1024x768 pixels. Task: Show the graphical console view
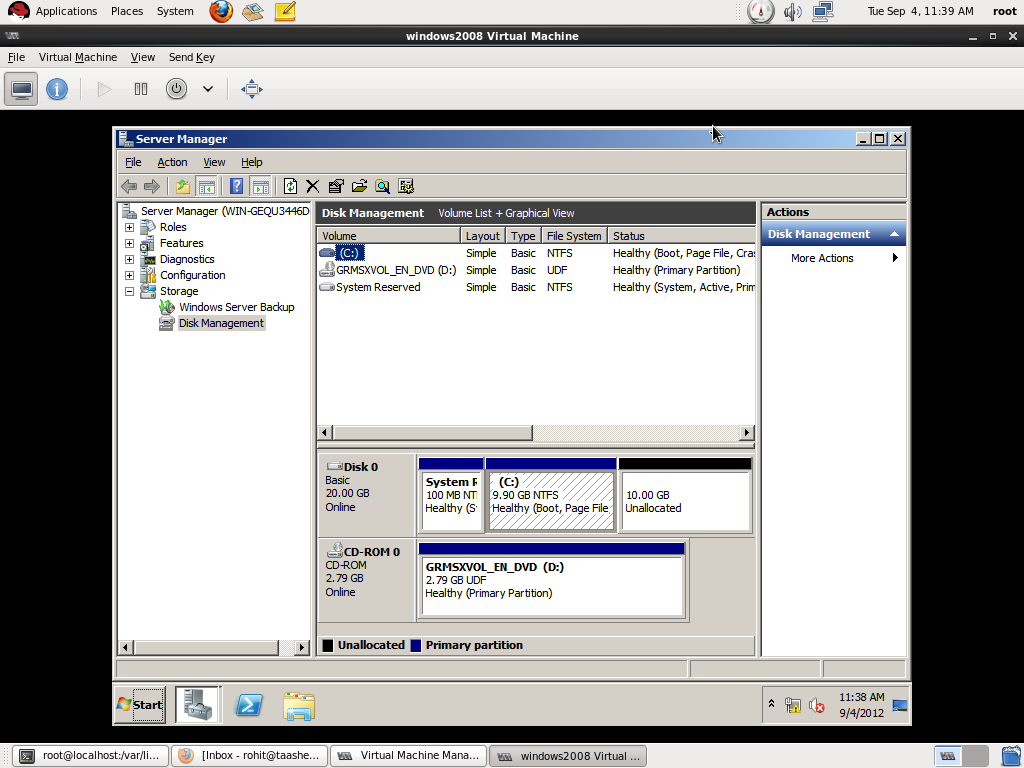coord(21,89)
